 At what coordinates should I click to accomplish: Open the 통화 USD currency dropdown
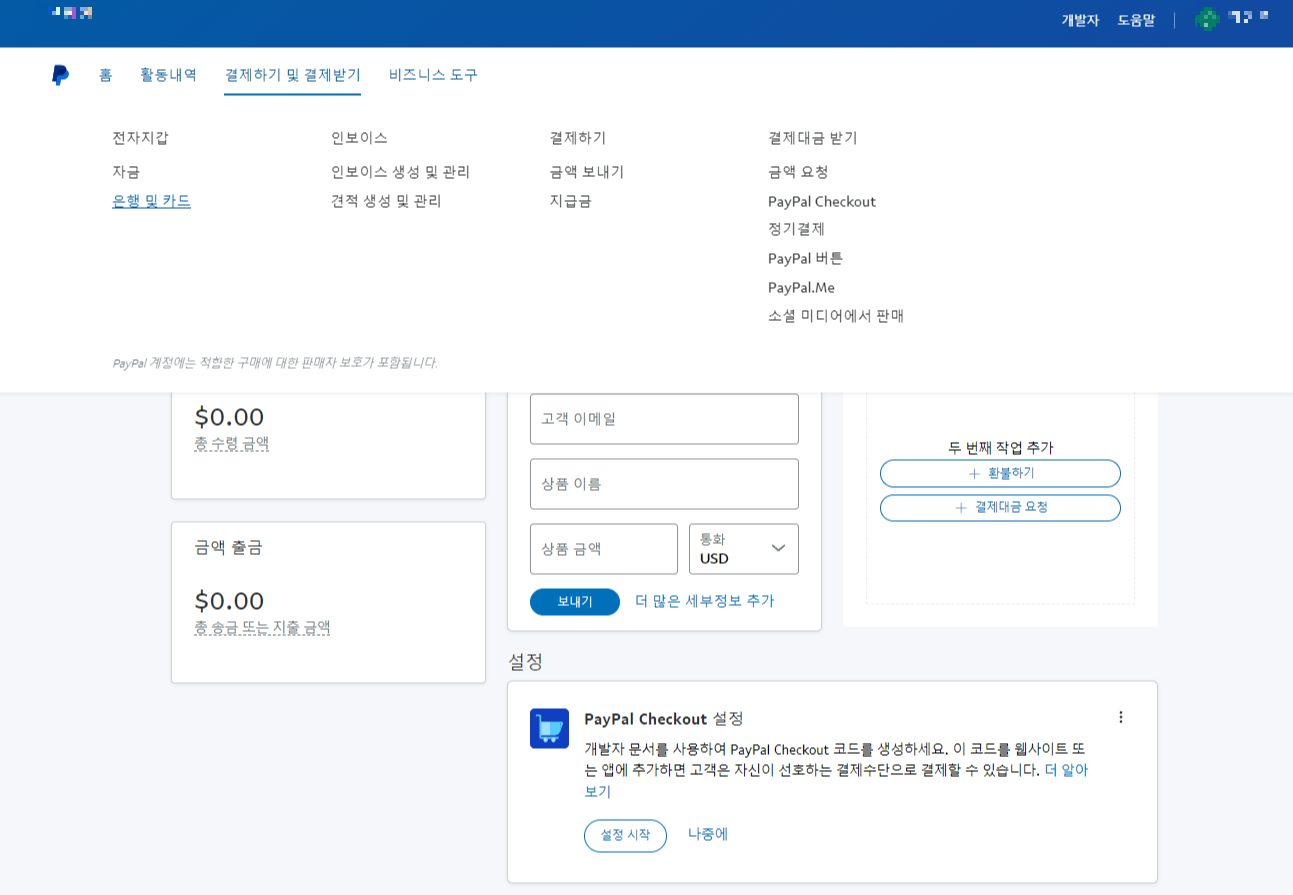(743, 549)
